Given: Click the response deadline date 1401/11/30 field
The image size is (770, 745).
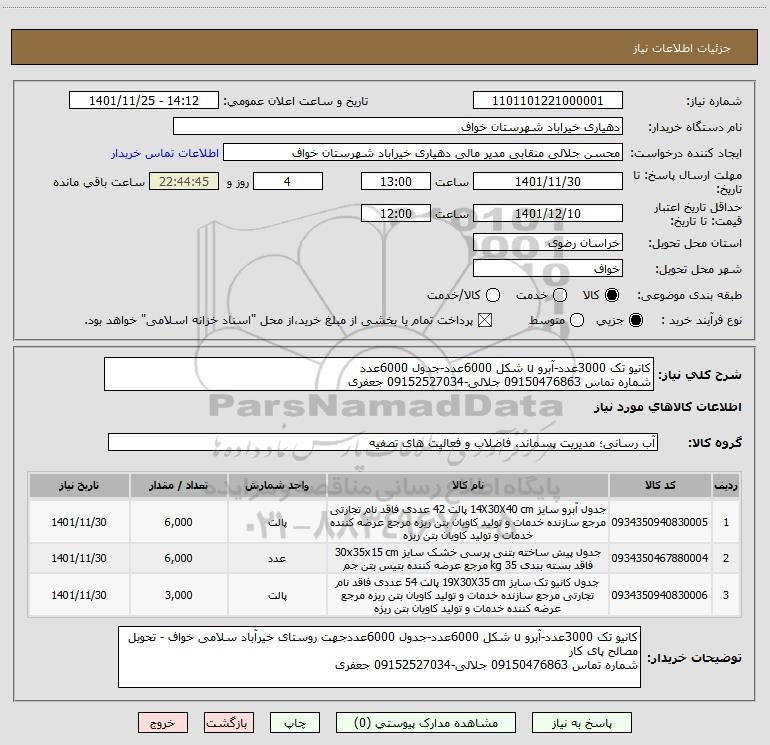Looking at the screenshot, I should [548, 181].
